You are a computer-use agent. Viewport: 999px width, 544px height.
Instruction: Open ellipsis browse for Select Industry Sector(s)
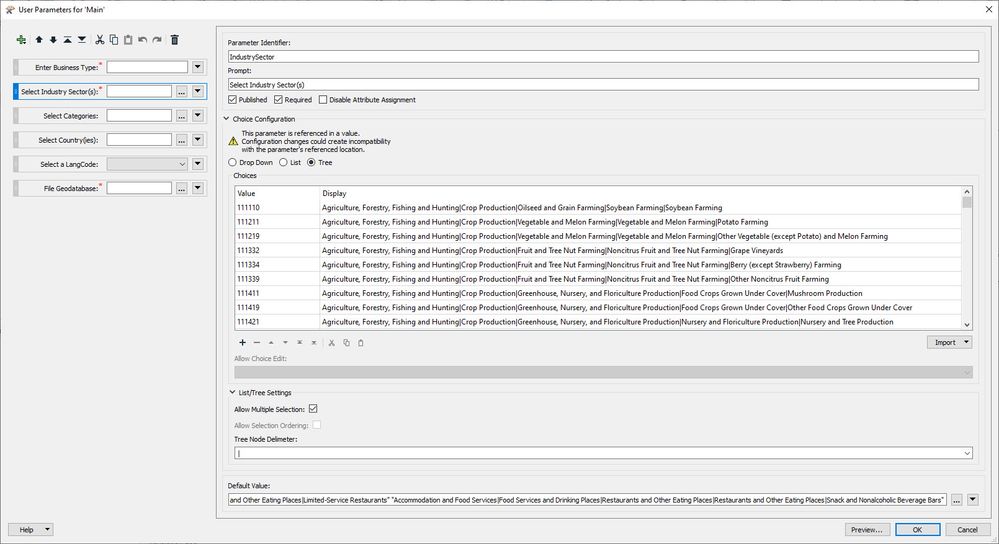tap(182, 92)
